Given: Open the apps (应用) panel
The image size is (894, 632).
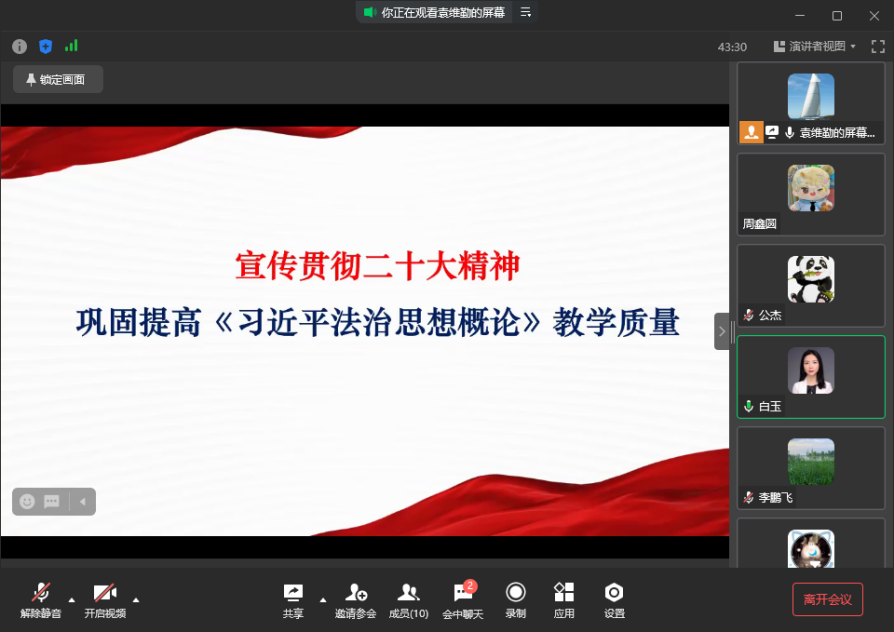Looking at the screenshot, I should click(x=564, y=599).
